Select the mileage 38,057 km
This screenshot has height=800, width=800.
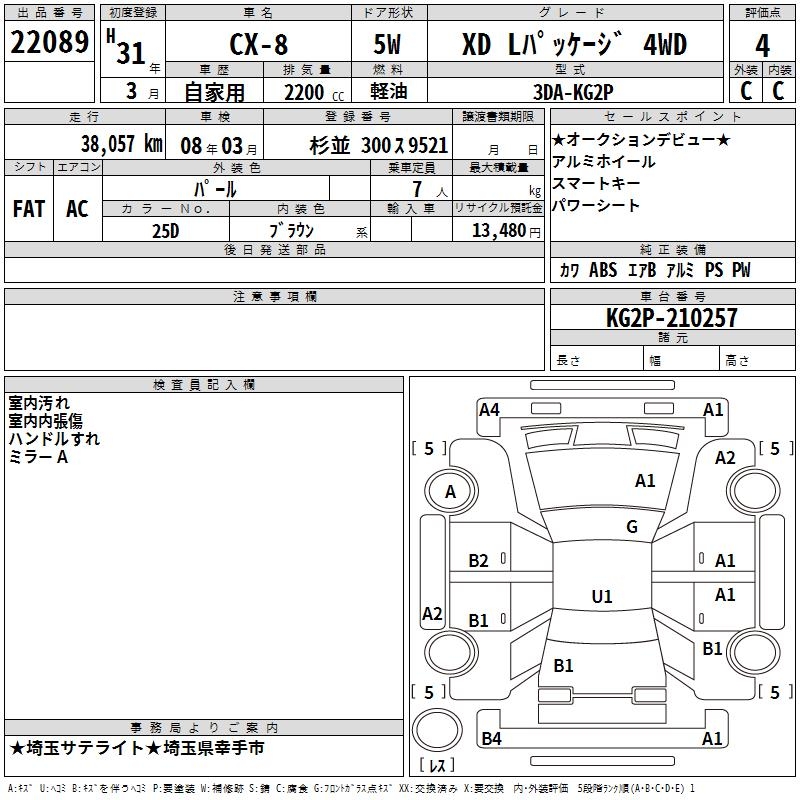pos(122,144)
